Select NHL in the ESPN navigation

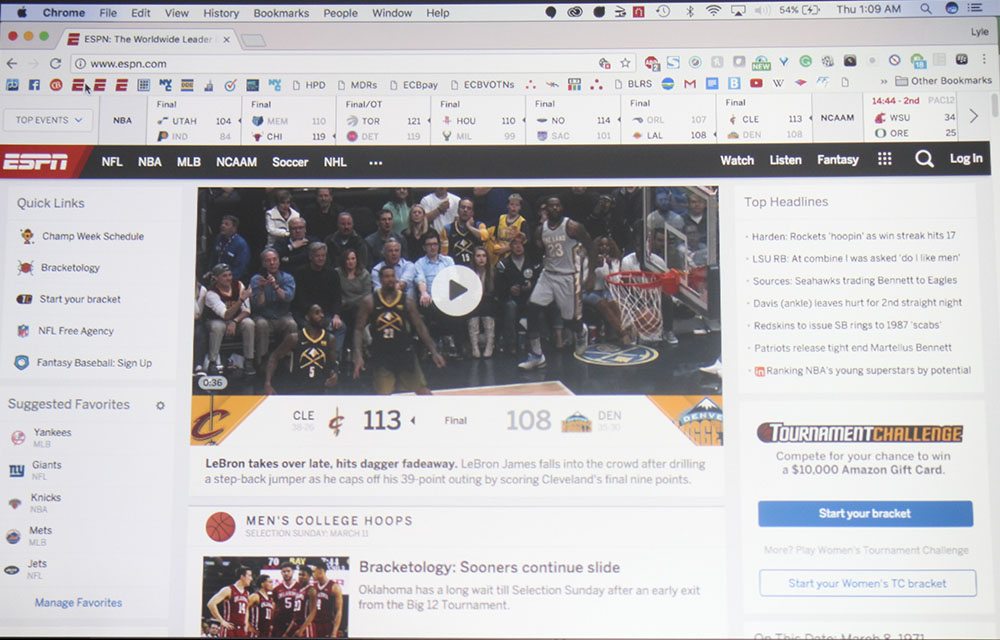point(335,162)
